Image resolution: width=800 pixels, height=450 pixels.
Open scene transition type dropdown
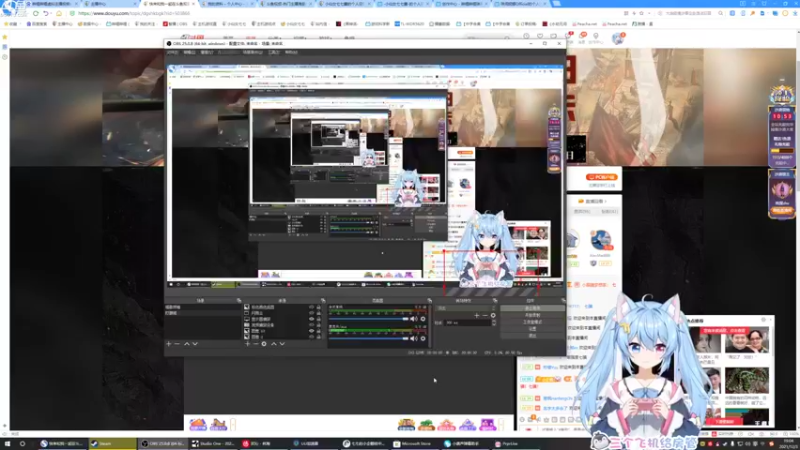click(466, 308)
